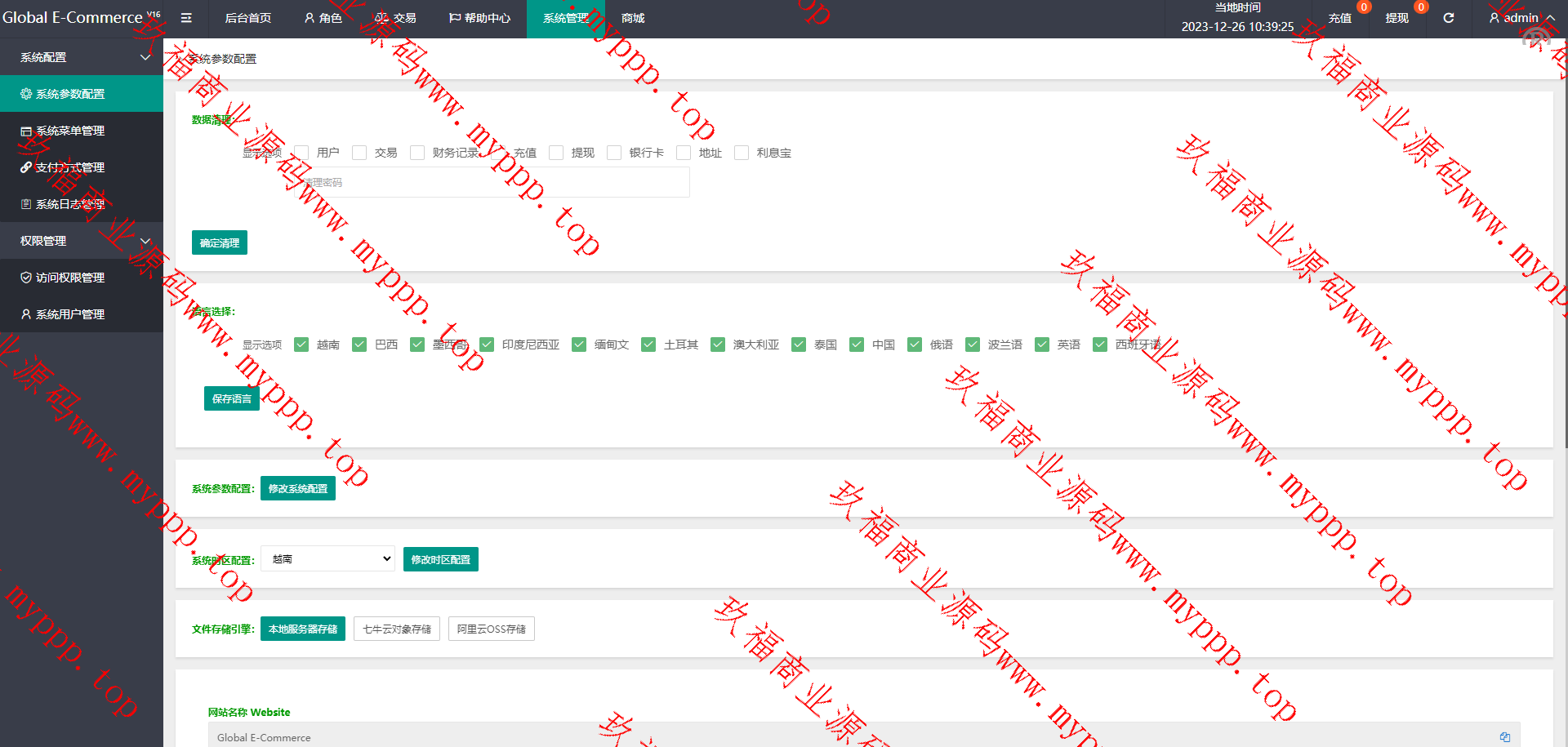The width and height of the screenshot is (1568, 747).
Task: Go to the 后台首页 top menu
Action: point(247,18)
